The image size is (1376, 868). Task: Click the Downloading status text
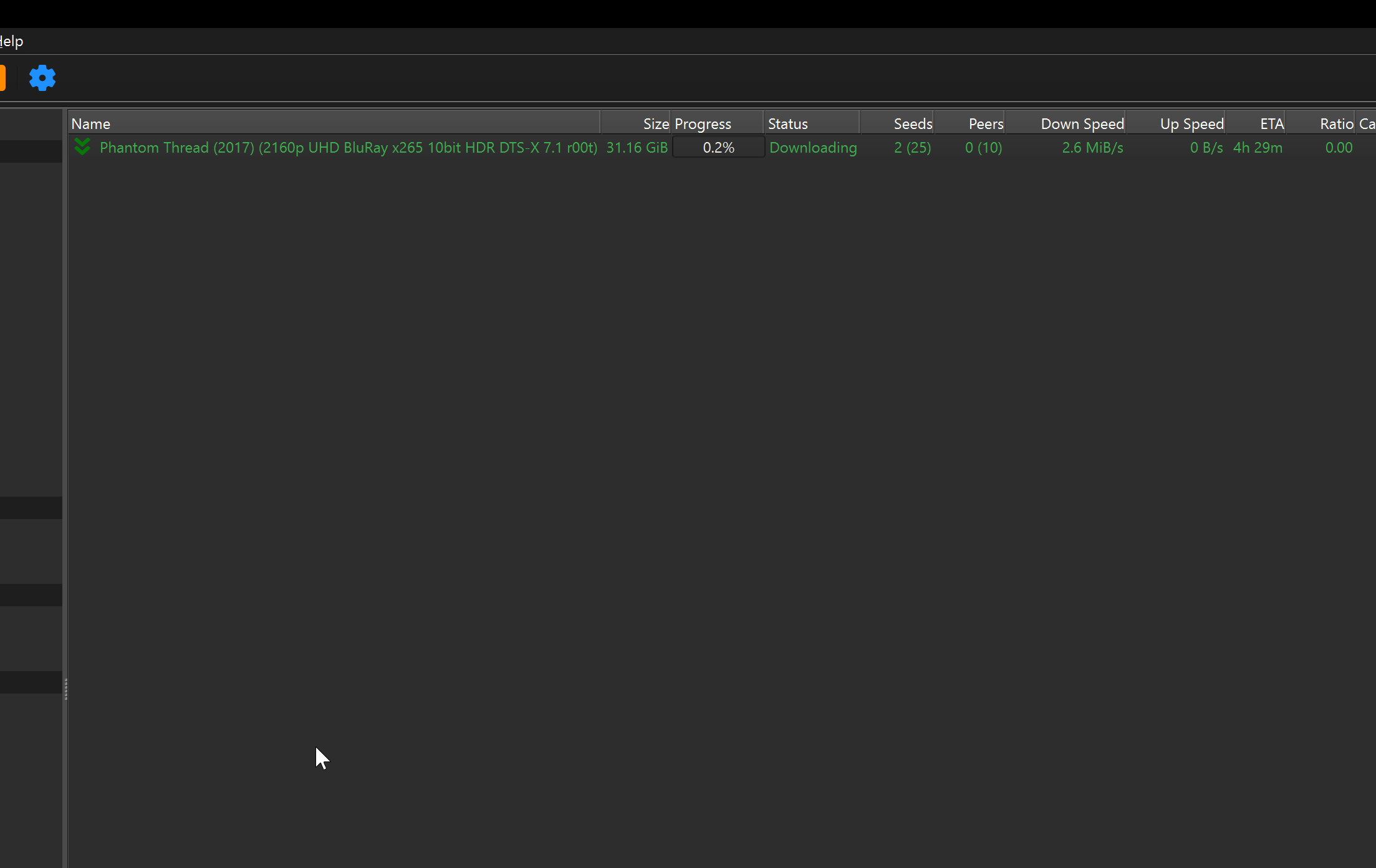click(x=813, y=148)
